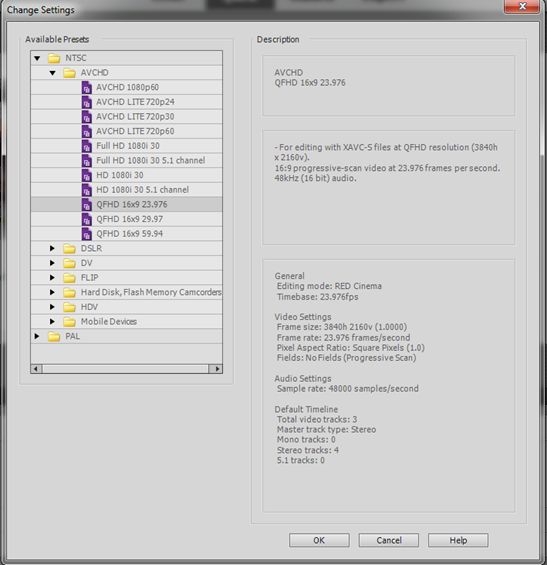Click the 'Frame size: 3840h 2160v' line
Screen dimensions: 547x565
click(x=342, y=327)
